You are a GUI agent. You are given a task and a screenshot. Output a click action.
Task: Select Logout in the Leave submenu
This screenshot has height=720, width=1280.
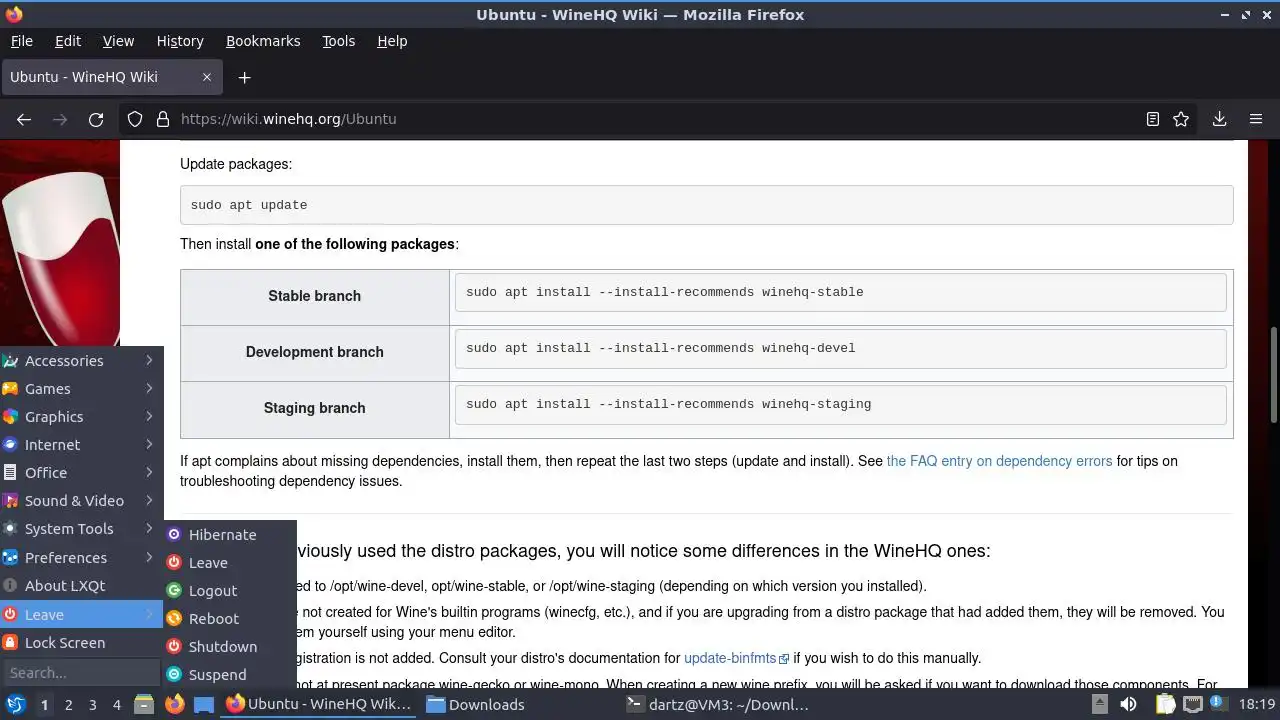pos(230,591)
